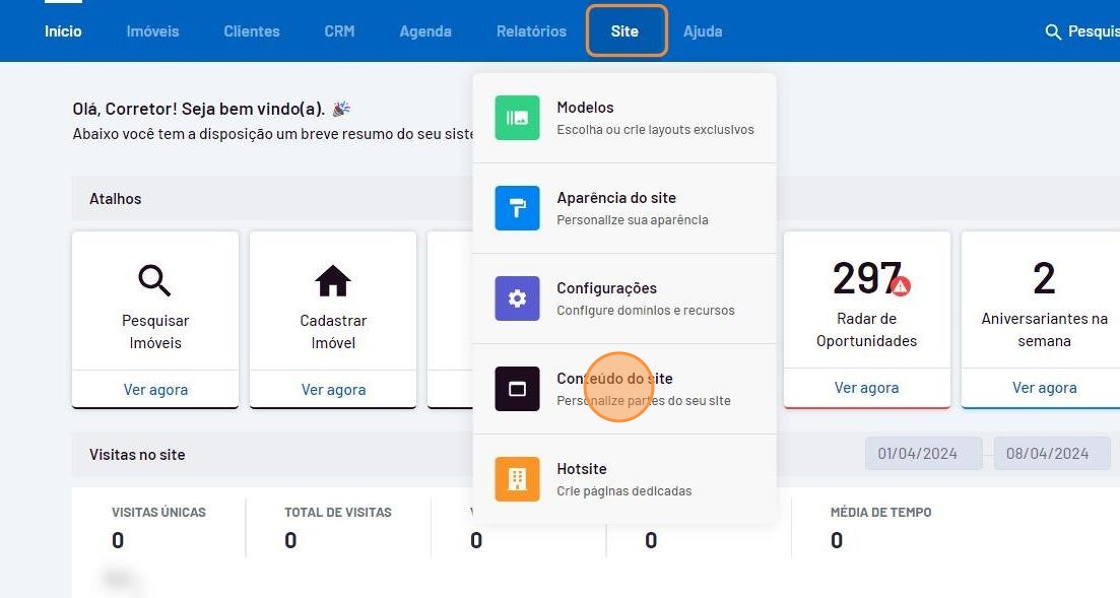Click Ver agora under Aniversariantes na semana

1044,387
